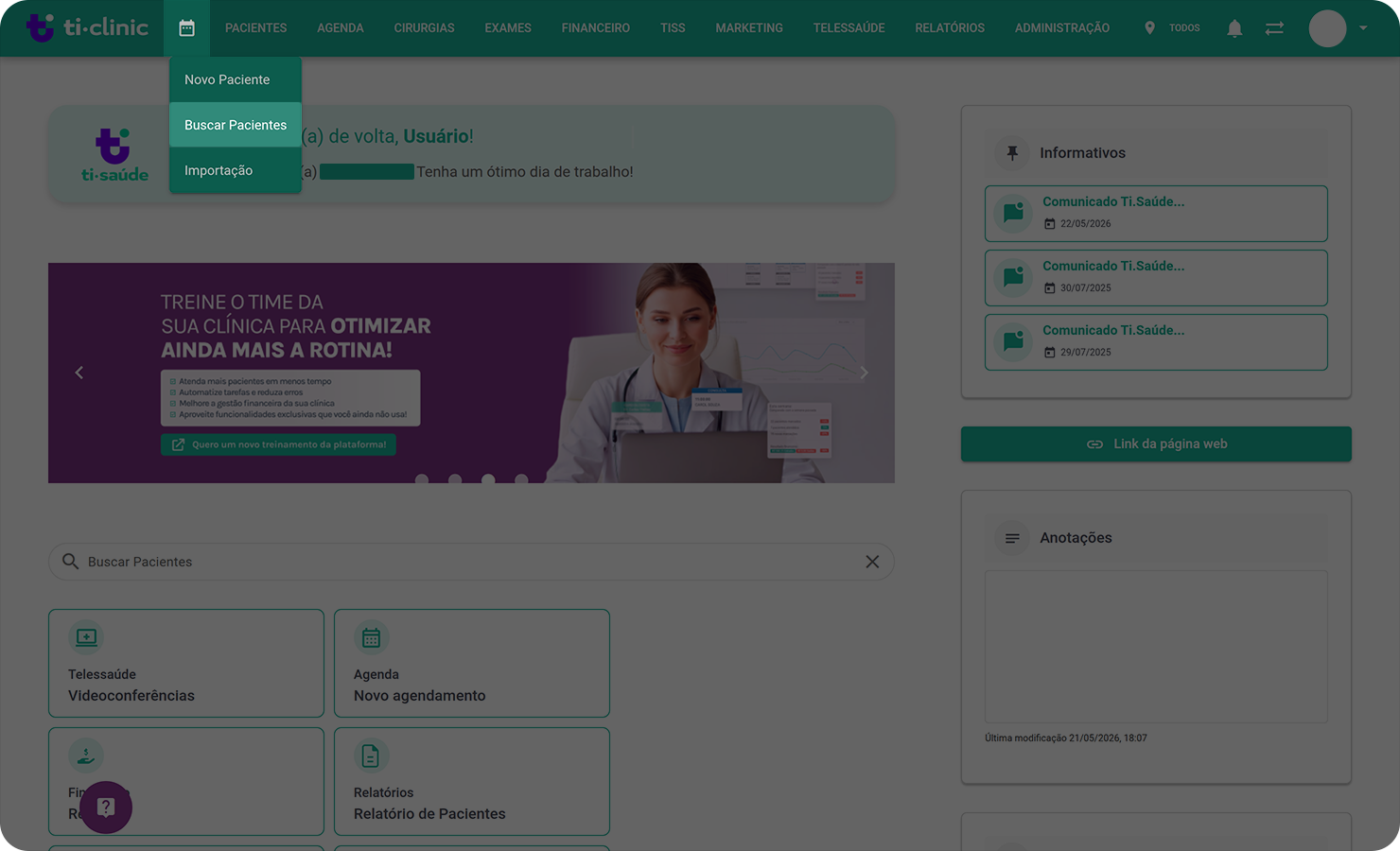Open the Comunicado dated 22/05/2026
The image size is (1400, 851).
click(1156, 214)
